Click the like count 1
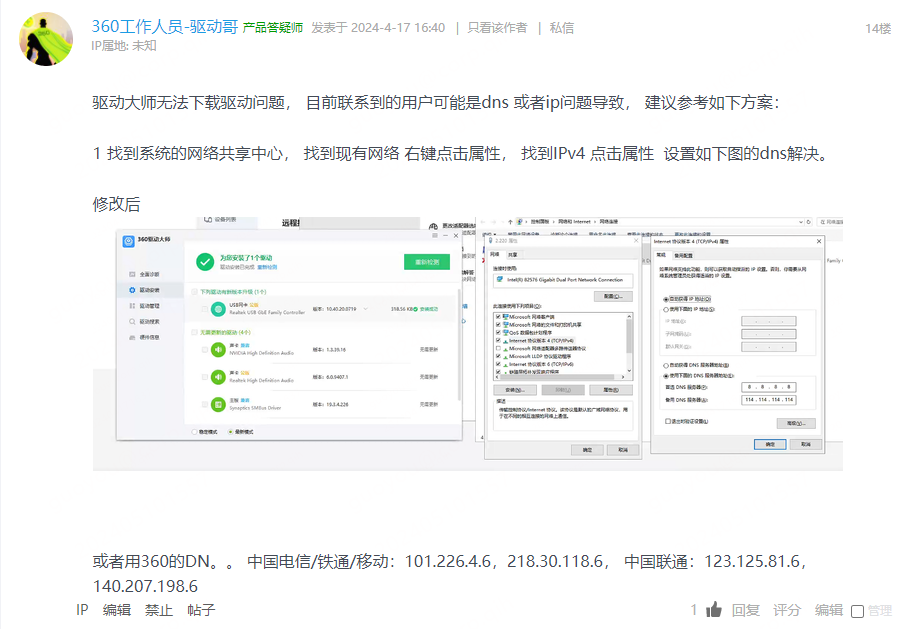Viewport: 918px width, 629px height. [694, 610]
